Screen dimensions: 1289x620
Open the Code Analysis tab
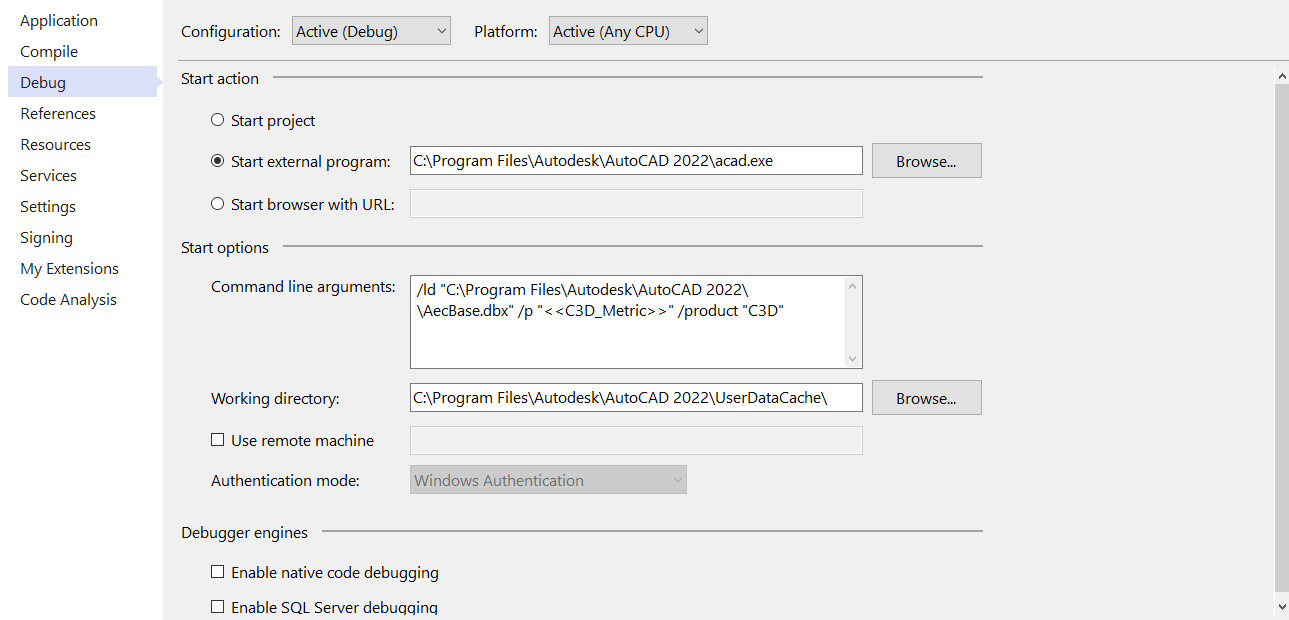68,300
